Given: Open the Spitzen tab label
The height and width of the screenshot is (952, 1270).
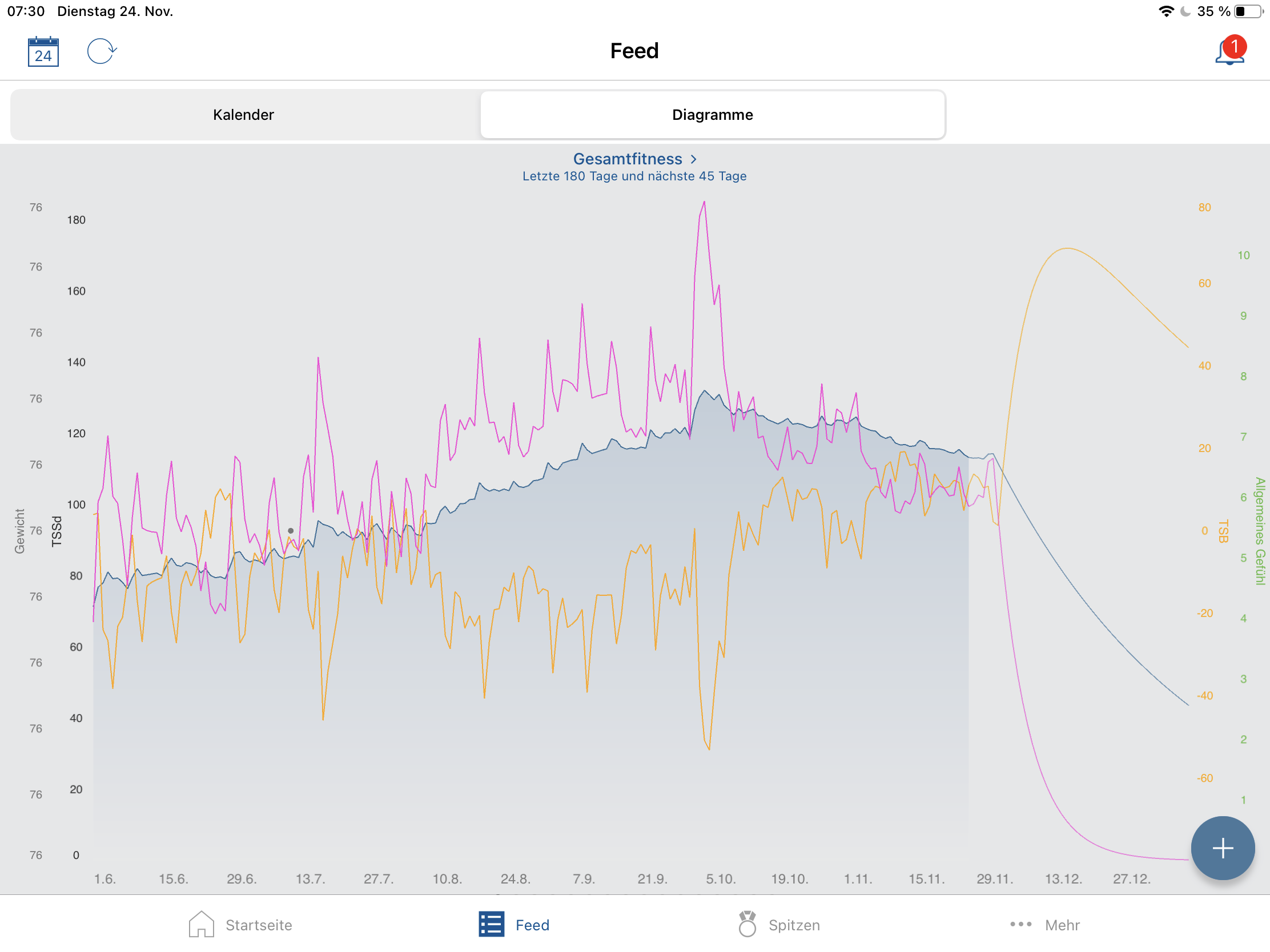Looking at the screenshot, I should [794, 925].
